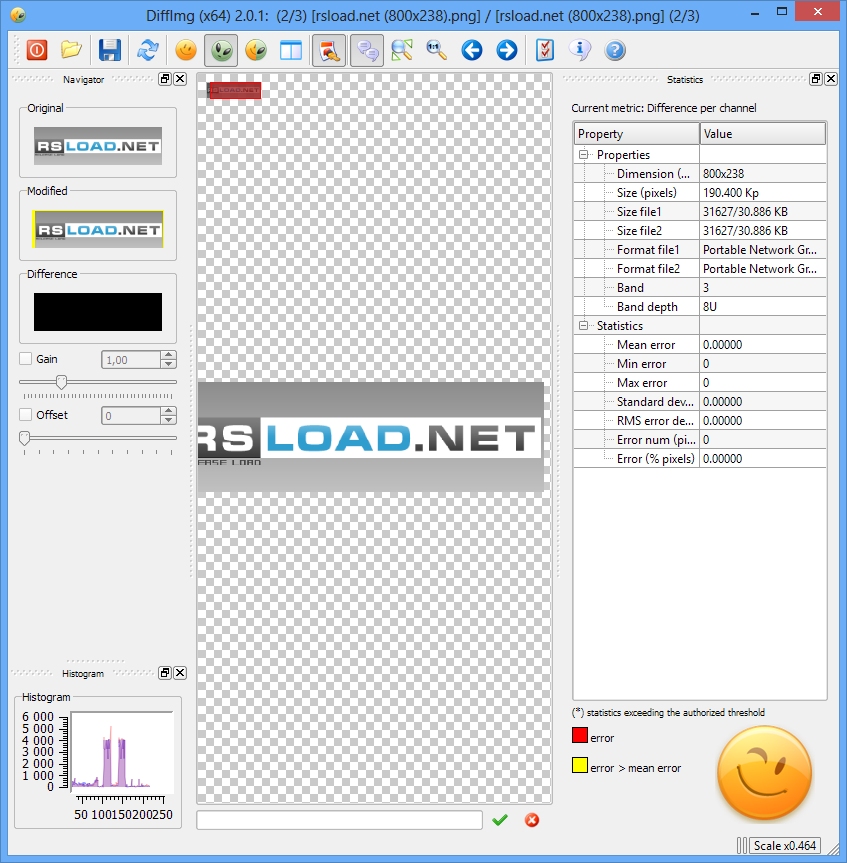This screenshot has width=847, height=863.
Task: Increase Gain value with up arrow
Action: 169,356
